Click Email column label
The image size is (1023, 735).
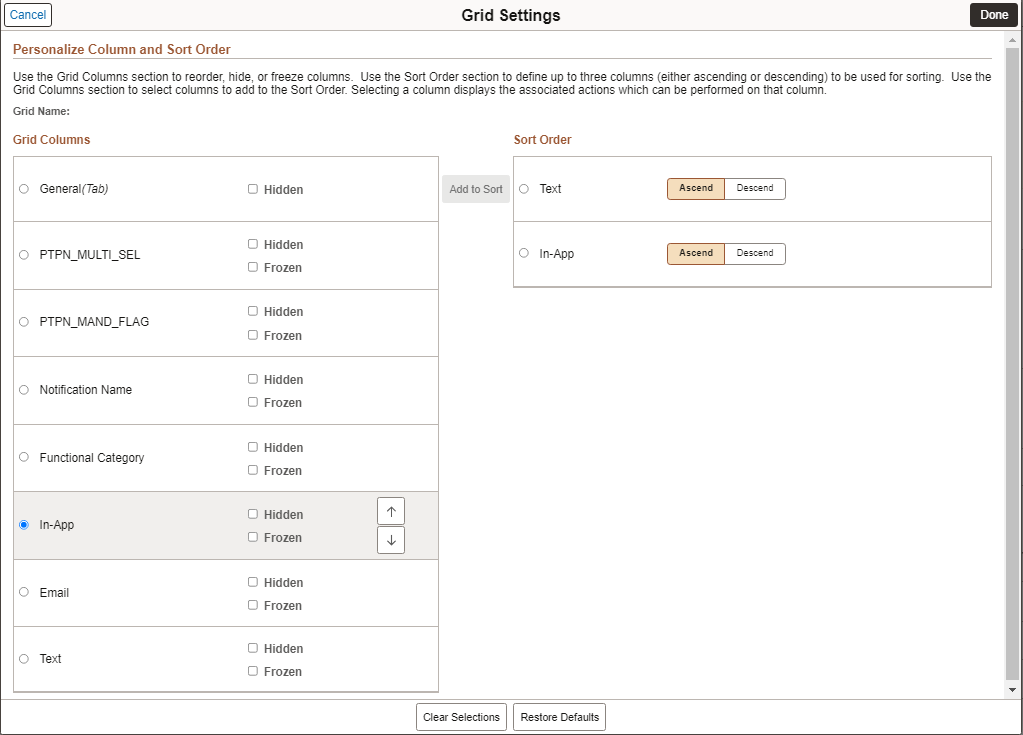(54, 592)
